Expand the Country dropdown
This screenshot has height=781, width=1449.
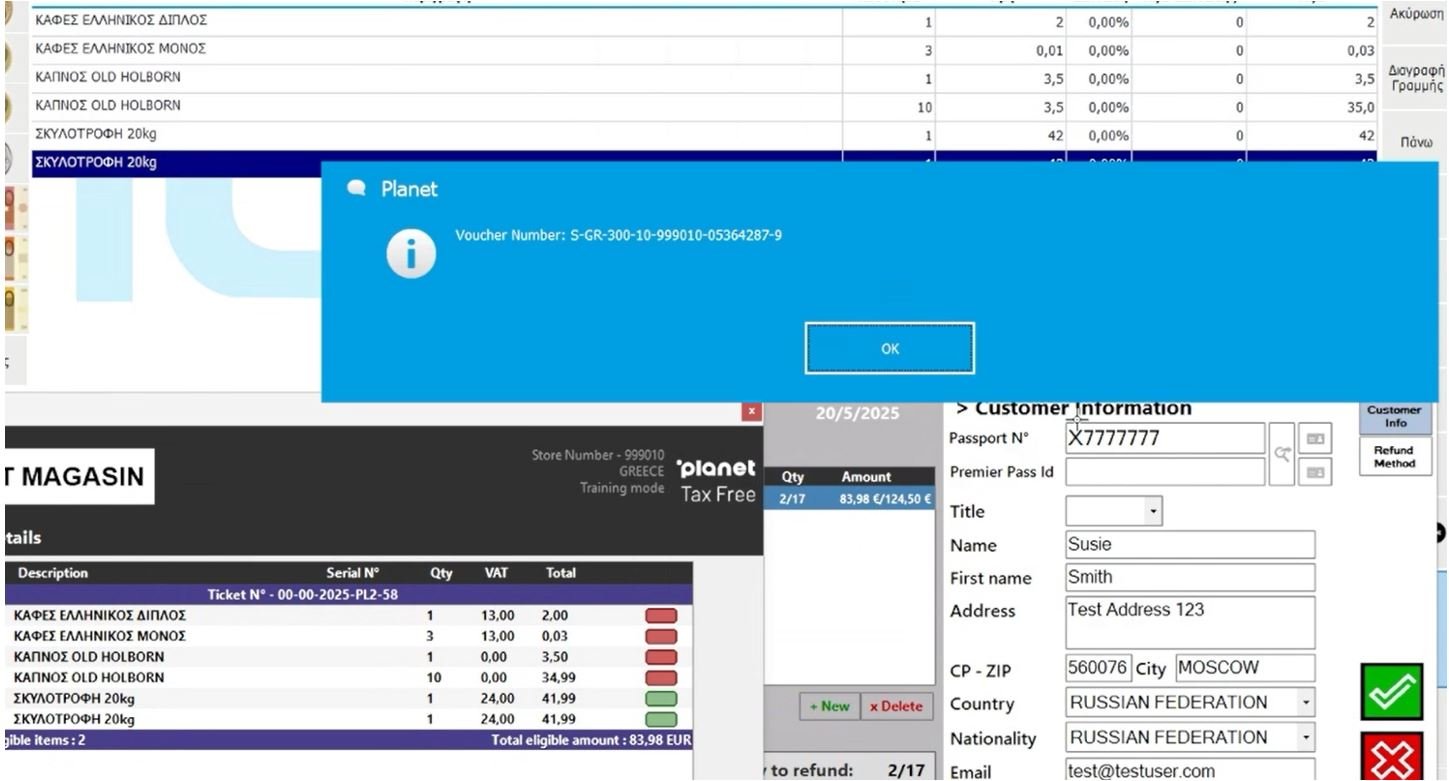click(1305, 703)
